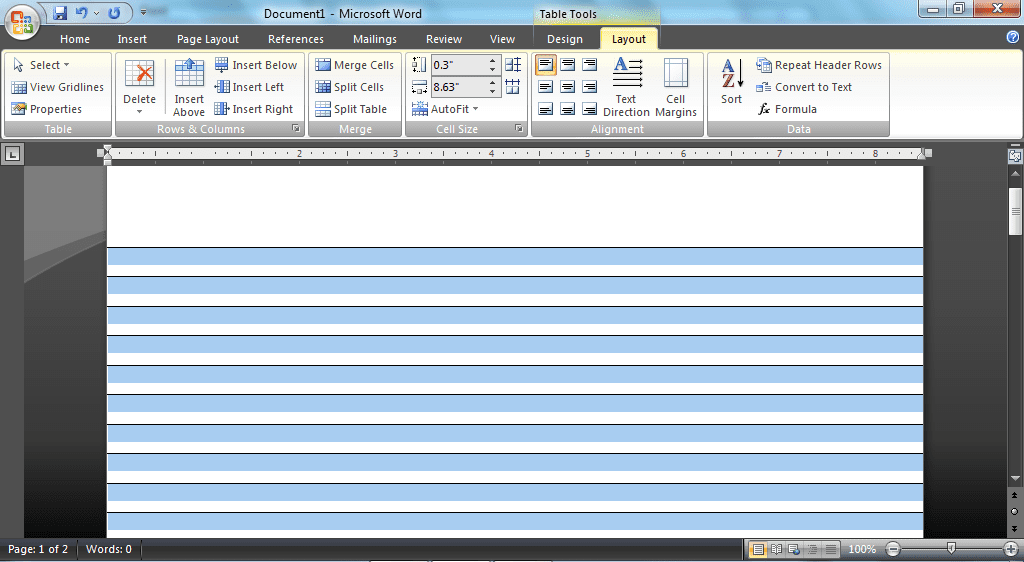Viewport: 1024px width, 562px height.
Task: Open the Delete table menu
Action: pyautogui.click(x=139, y=87)
